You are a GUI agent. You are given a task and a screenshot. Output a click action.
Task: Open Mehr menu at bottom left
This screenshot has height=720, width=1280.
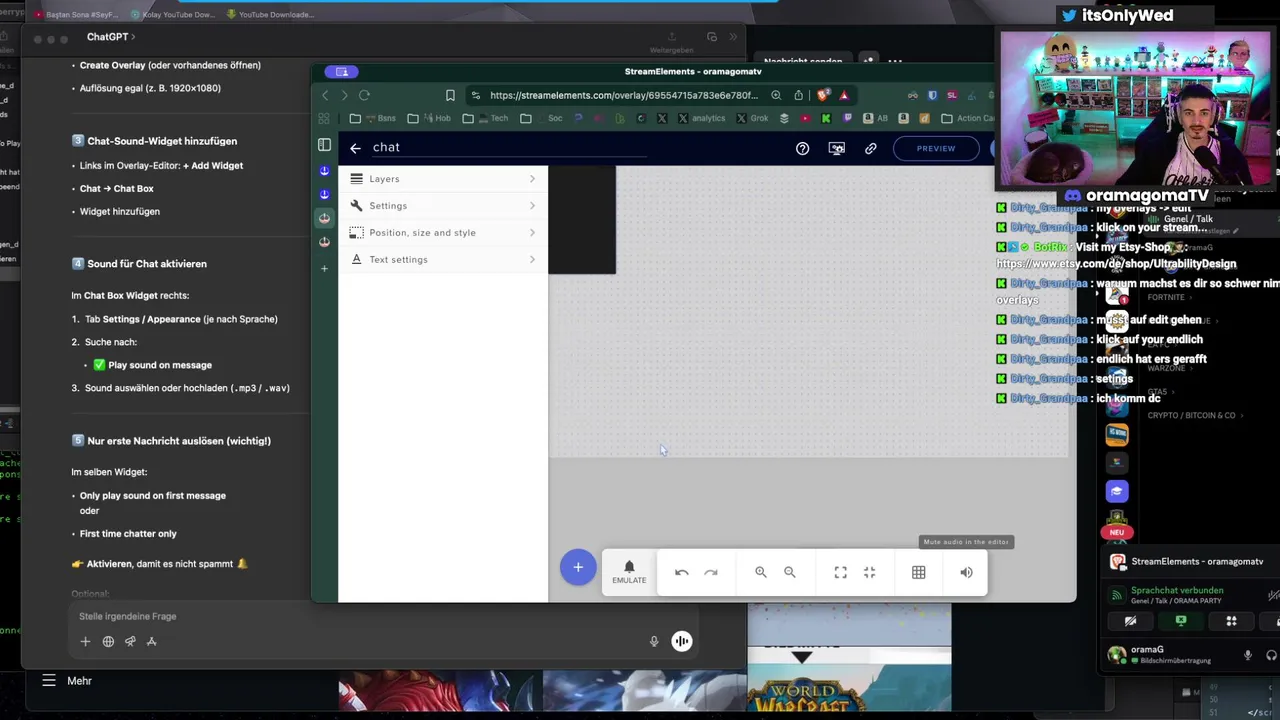coord(67,681)
